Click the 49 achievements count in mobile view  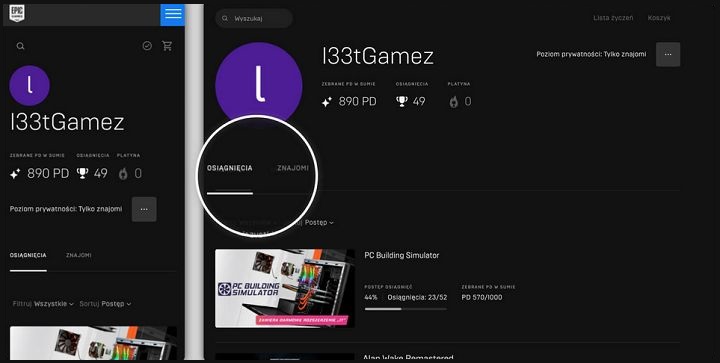tap(101, 173)
